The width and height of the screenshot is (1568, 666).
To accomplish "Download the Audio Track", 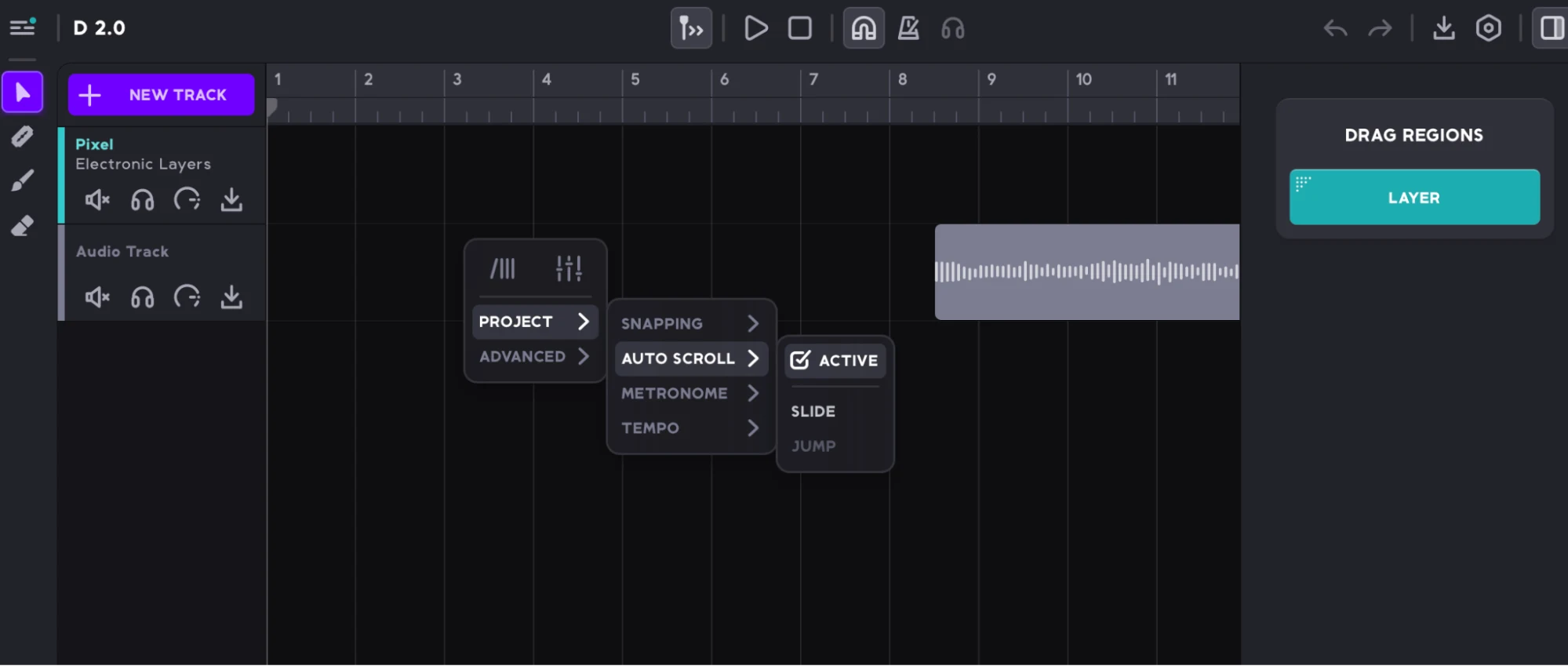I will pyautogui.click(x=231, y=297).
